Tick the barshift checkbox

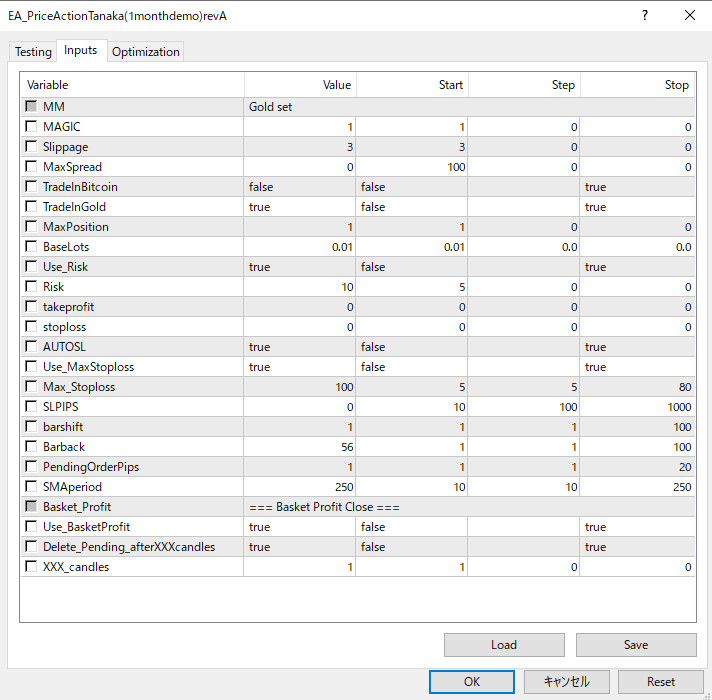click(31, 426)
